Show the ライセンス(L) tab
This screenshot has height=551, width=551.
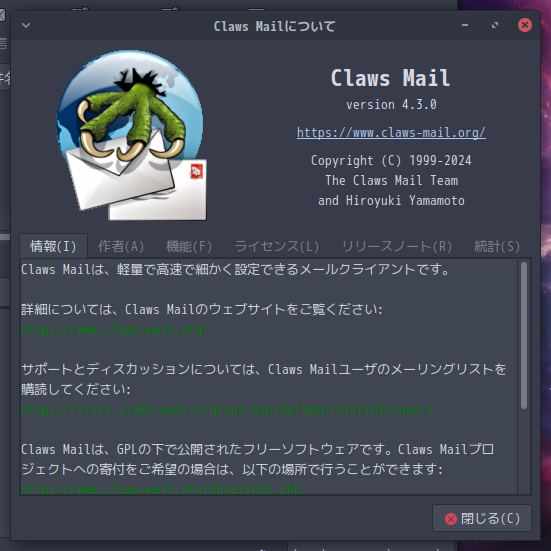[277, 246]
